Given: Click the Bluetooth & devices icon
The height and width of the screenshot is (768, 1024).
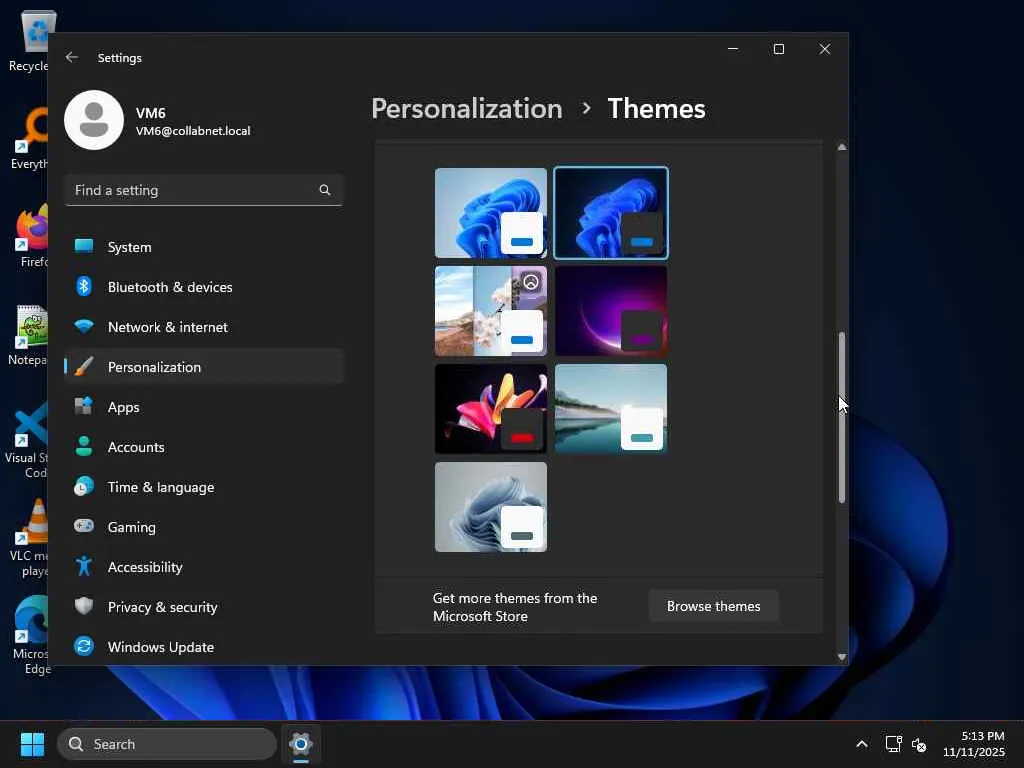Looking at the screenshot, I should 84,287.
